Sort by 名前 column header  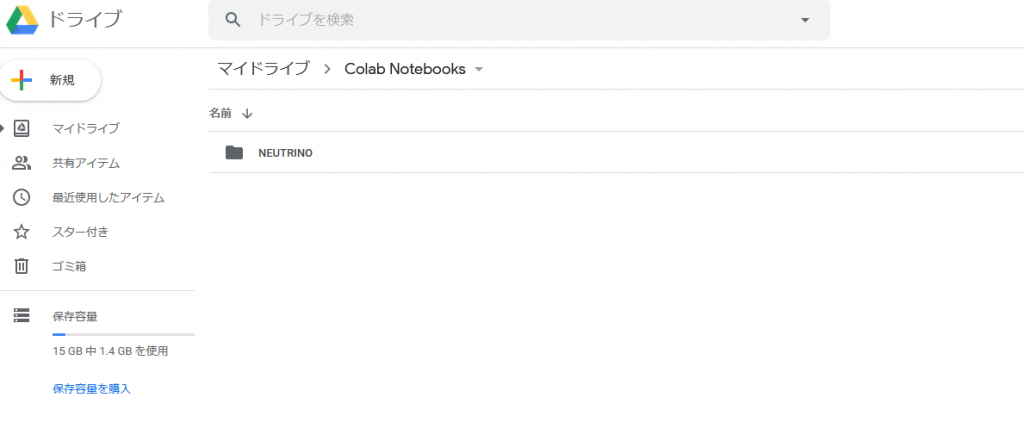coord(220,114)
